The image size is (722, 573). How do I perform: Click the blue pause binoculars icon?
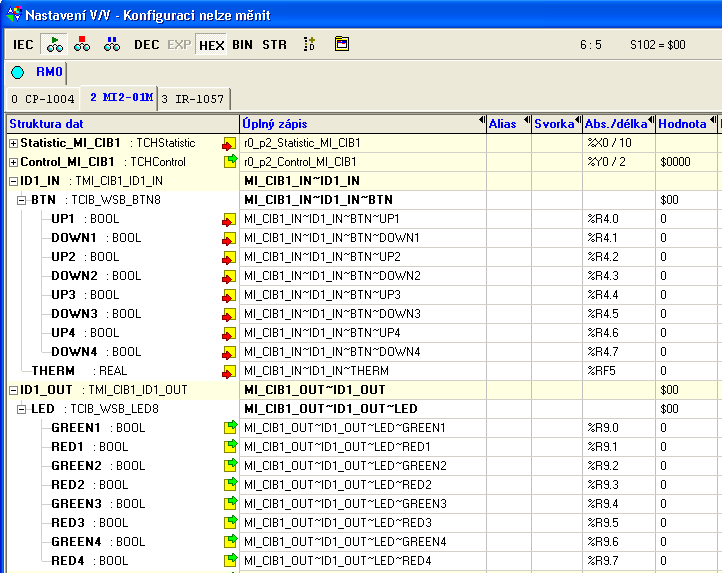coord(111,44)
